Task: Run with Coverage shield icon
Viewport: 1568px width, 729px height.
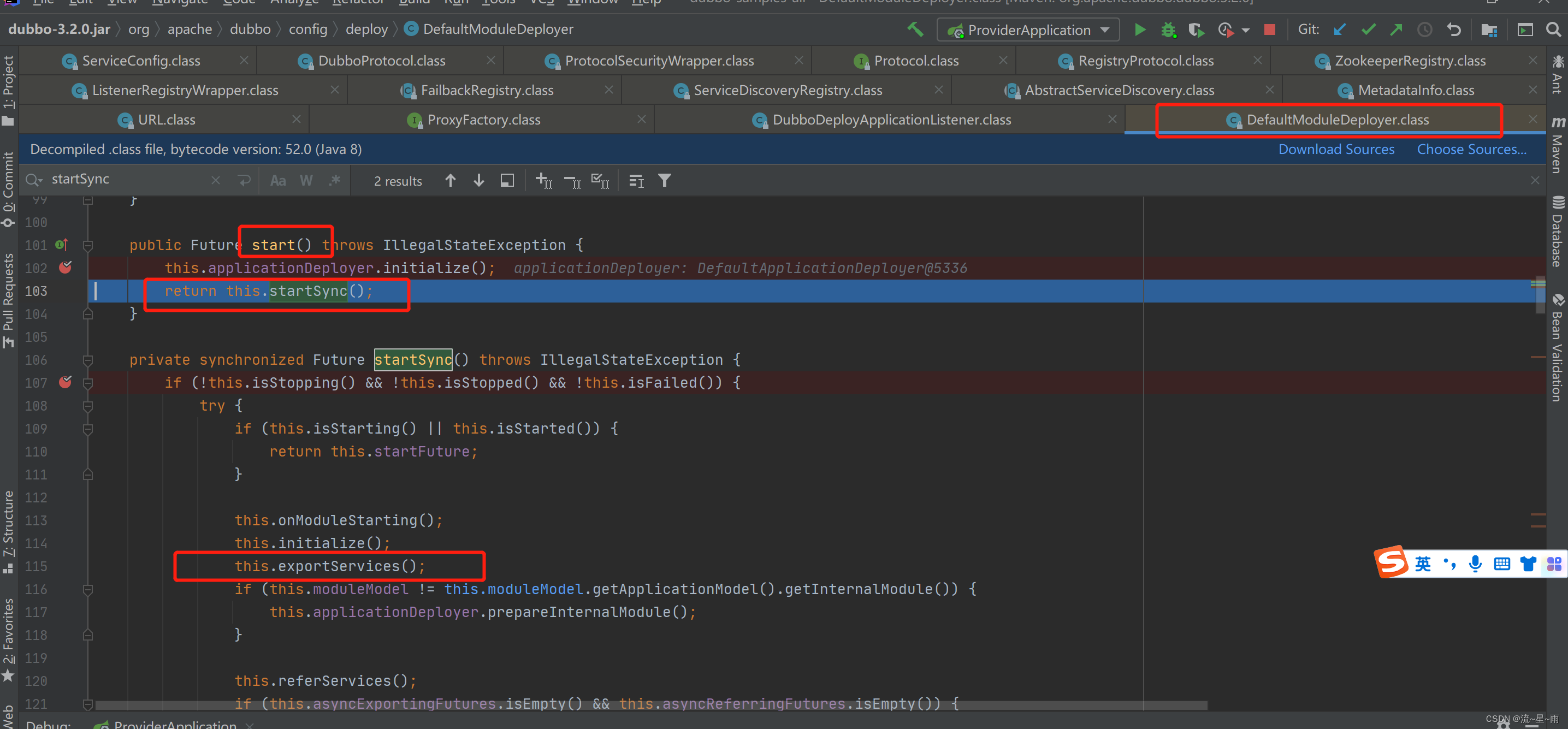Action: click(1196, 29)
